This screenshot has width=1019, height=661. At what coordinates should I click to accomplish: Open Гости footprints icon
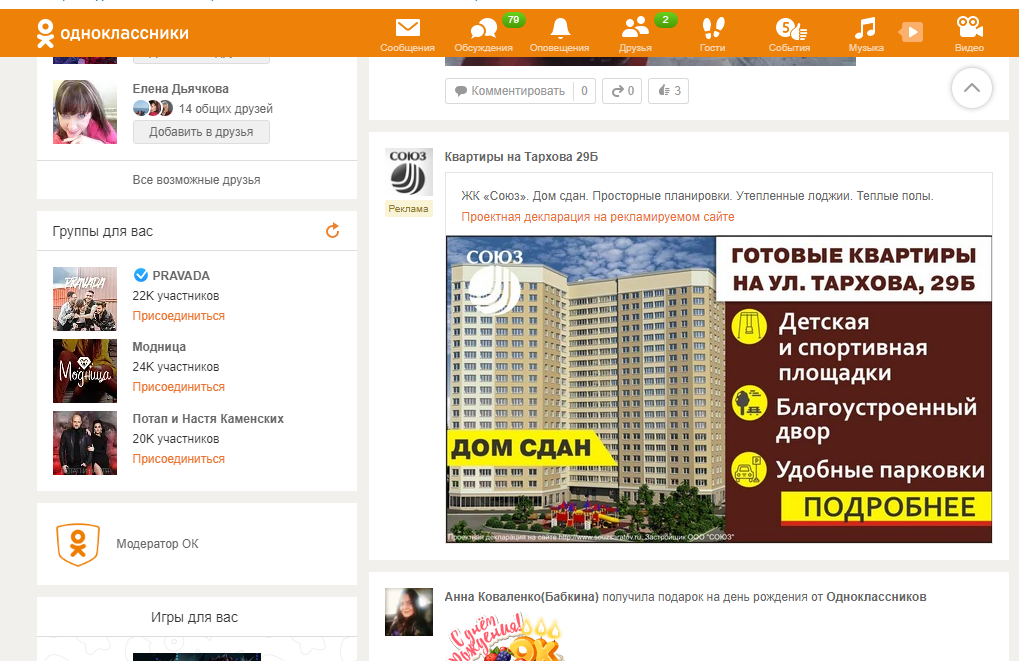click(x=712, y=28)
